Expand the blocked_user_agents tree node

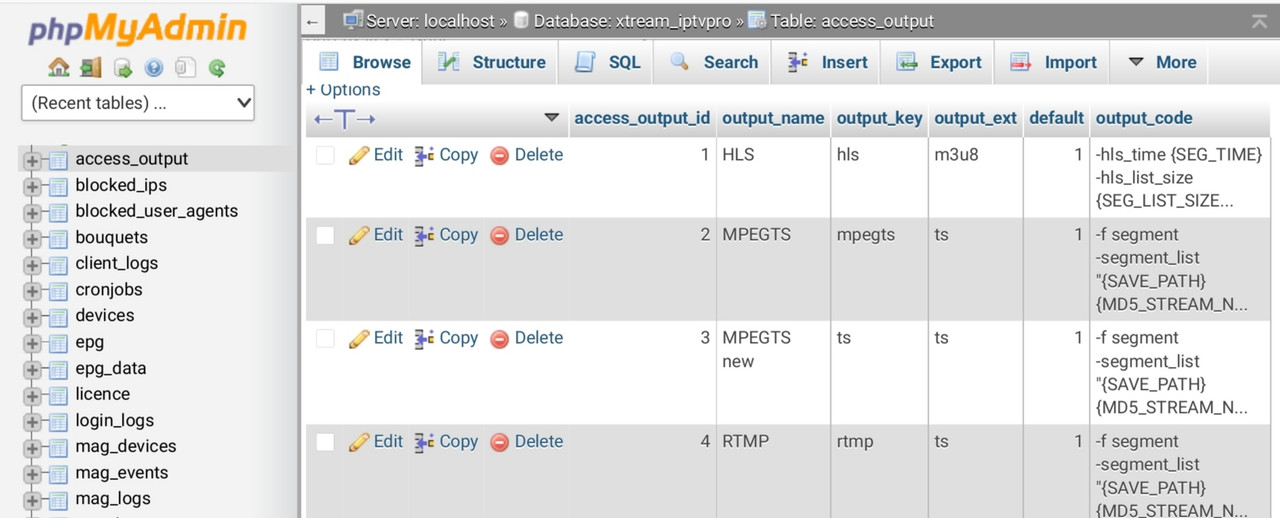[32, 212]
